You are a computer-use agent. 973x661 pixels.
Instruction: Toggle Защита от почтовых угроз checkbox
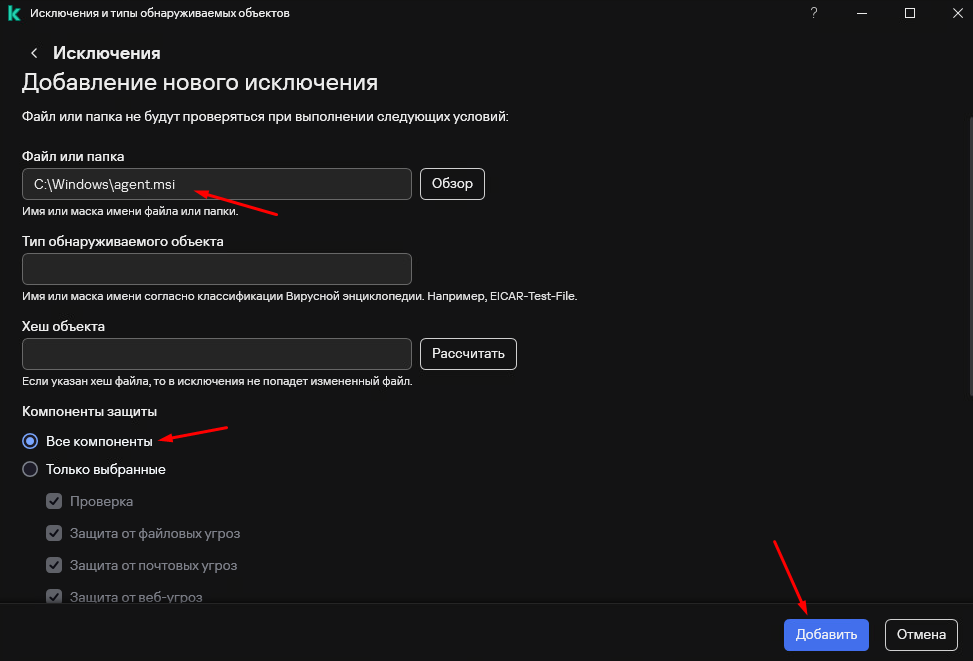coord(54,565)
